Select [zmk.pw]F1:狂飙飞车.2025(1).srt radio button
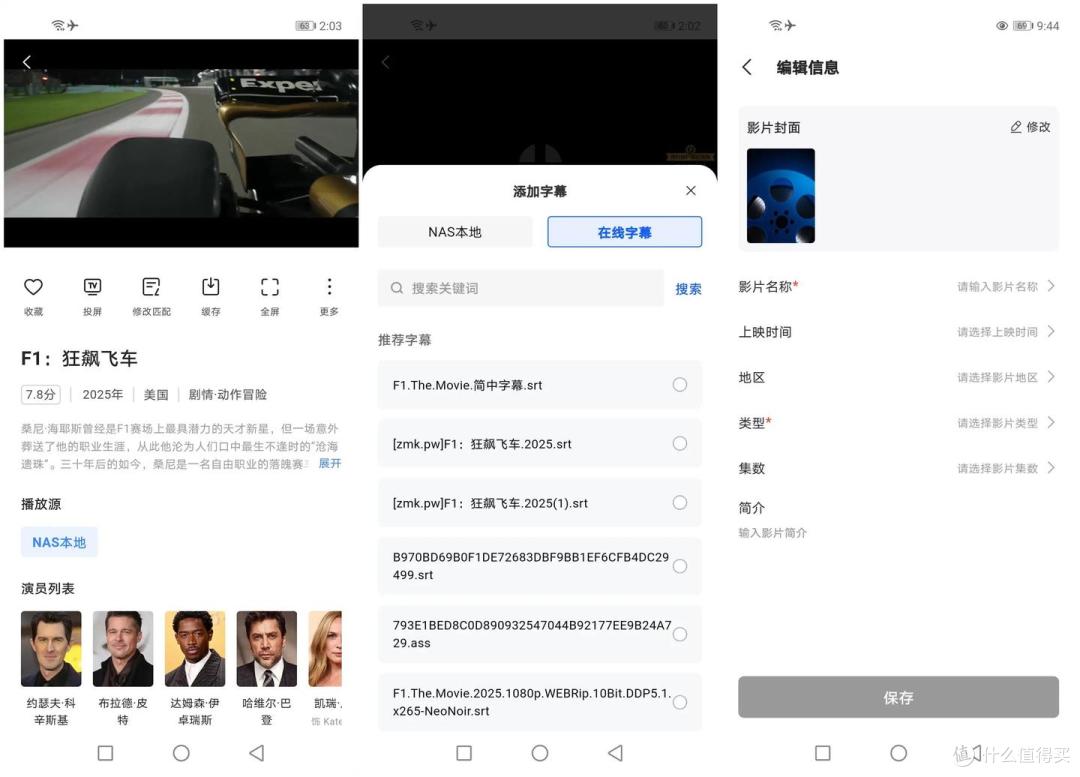 click(x=680, y=503)
